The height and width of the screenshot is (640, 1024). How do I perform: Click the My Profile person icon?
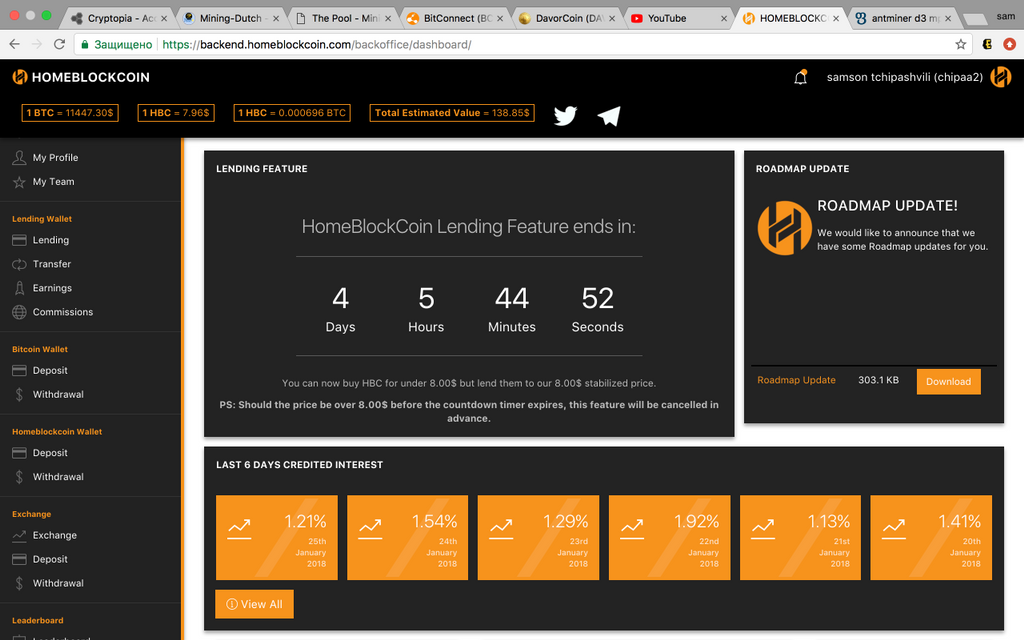click(20, 157)
